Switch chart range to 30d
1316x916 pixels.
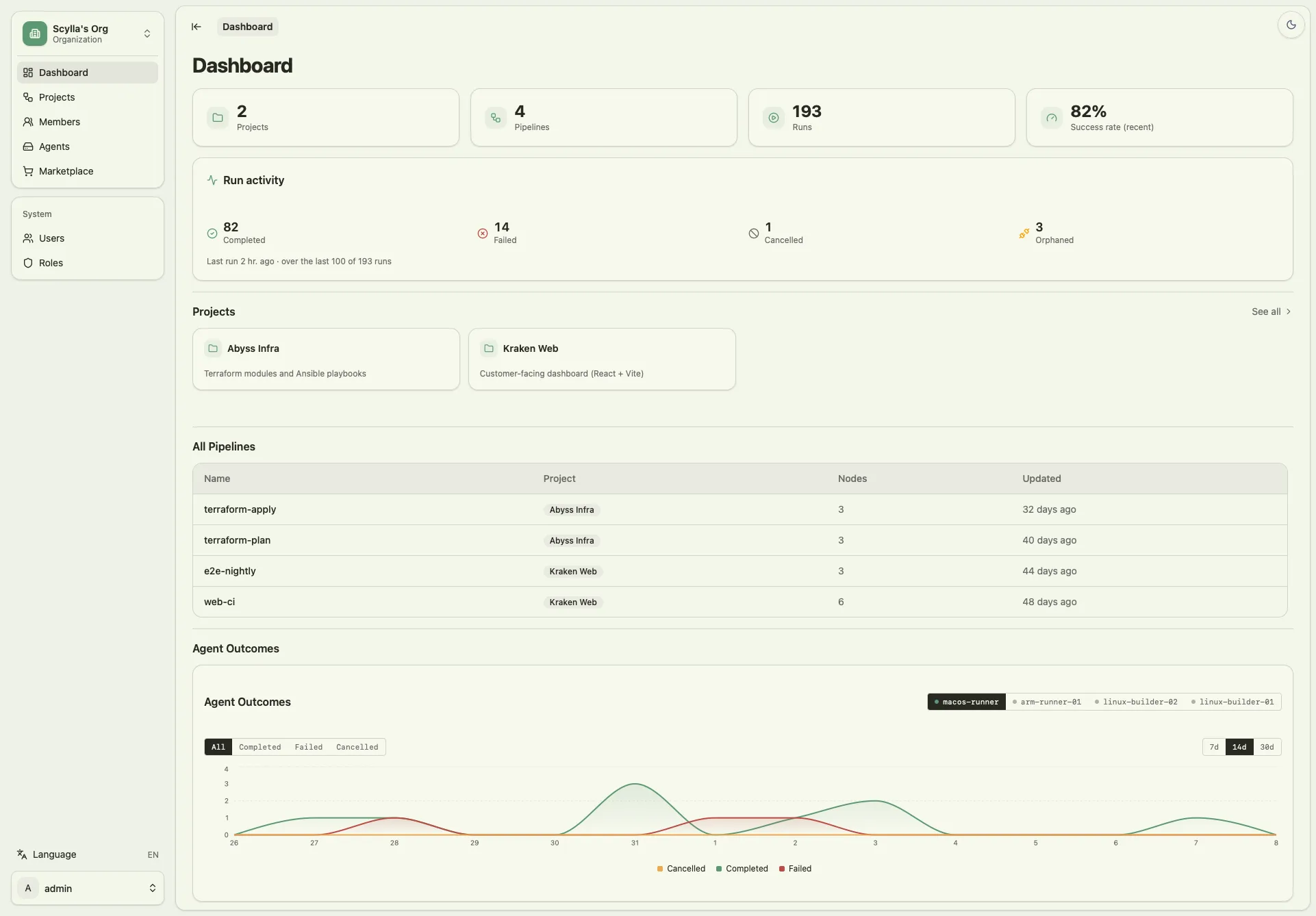tap(1267, 747)
